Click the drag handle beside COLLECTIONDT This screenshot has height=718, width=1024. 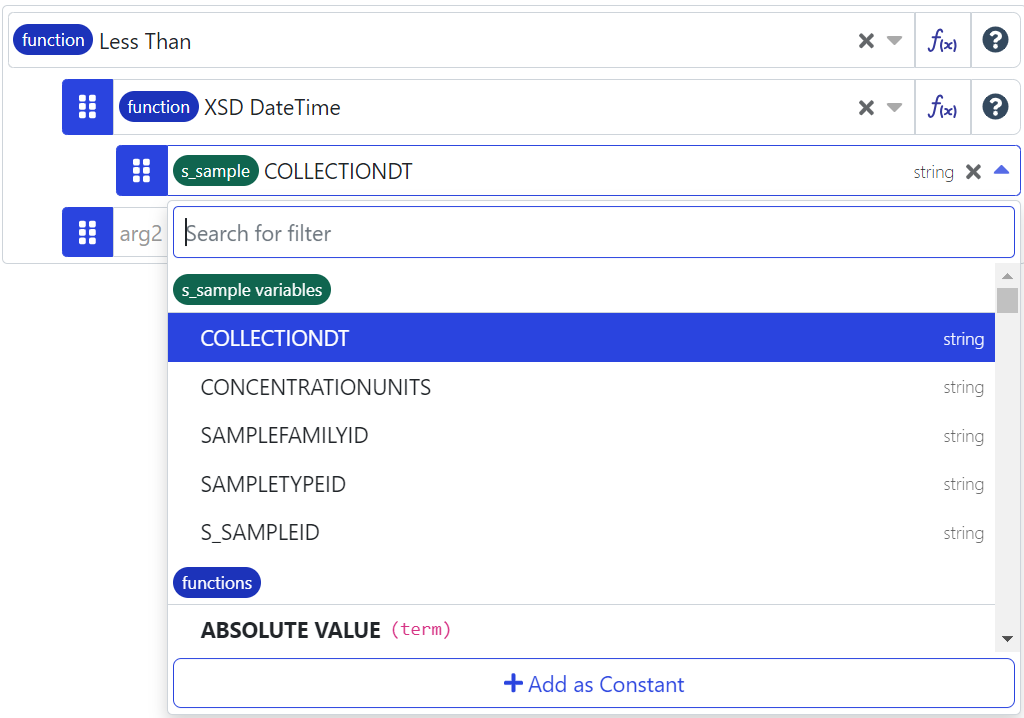click(x=141, y=171)
